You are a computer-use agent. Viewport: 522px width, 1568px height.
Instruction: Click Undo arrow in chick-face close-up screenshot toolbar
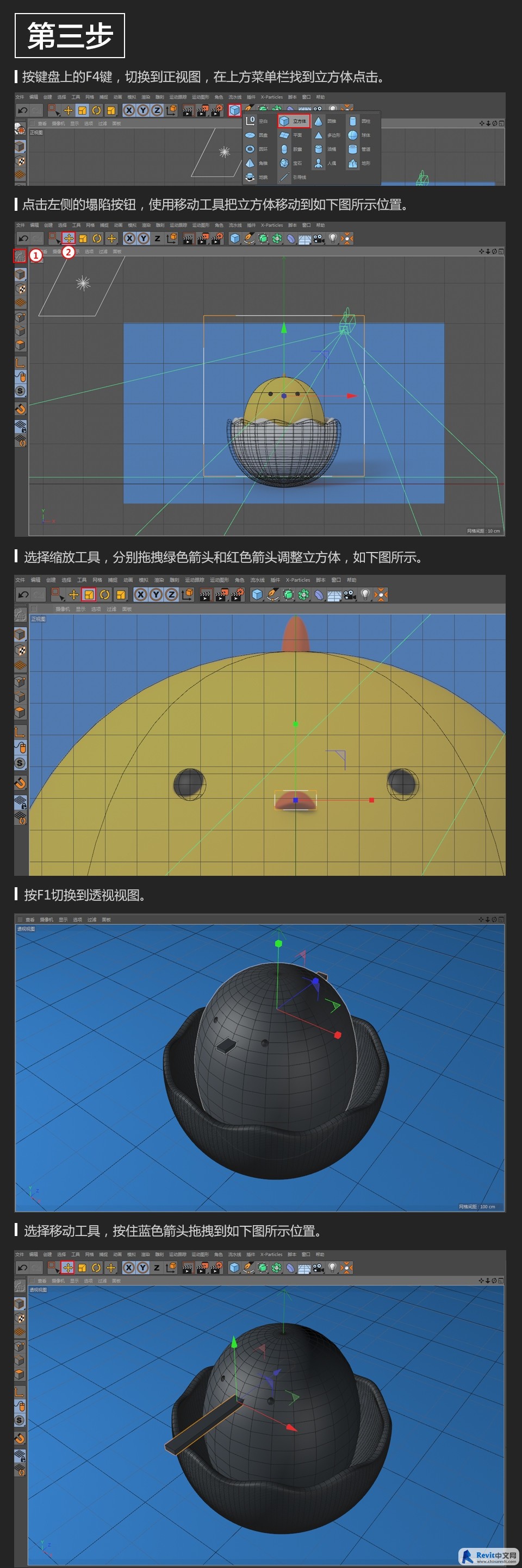tap(23, 594)
